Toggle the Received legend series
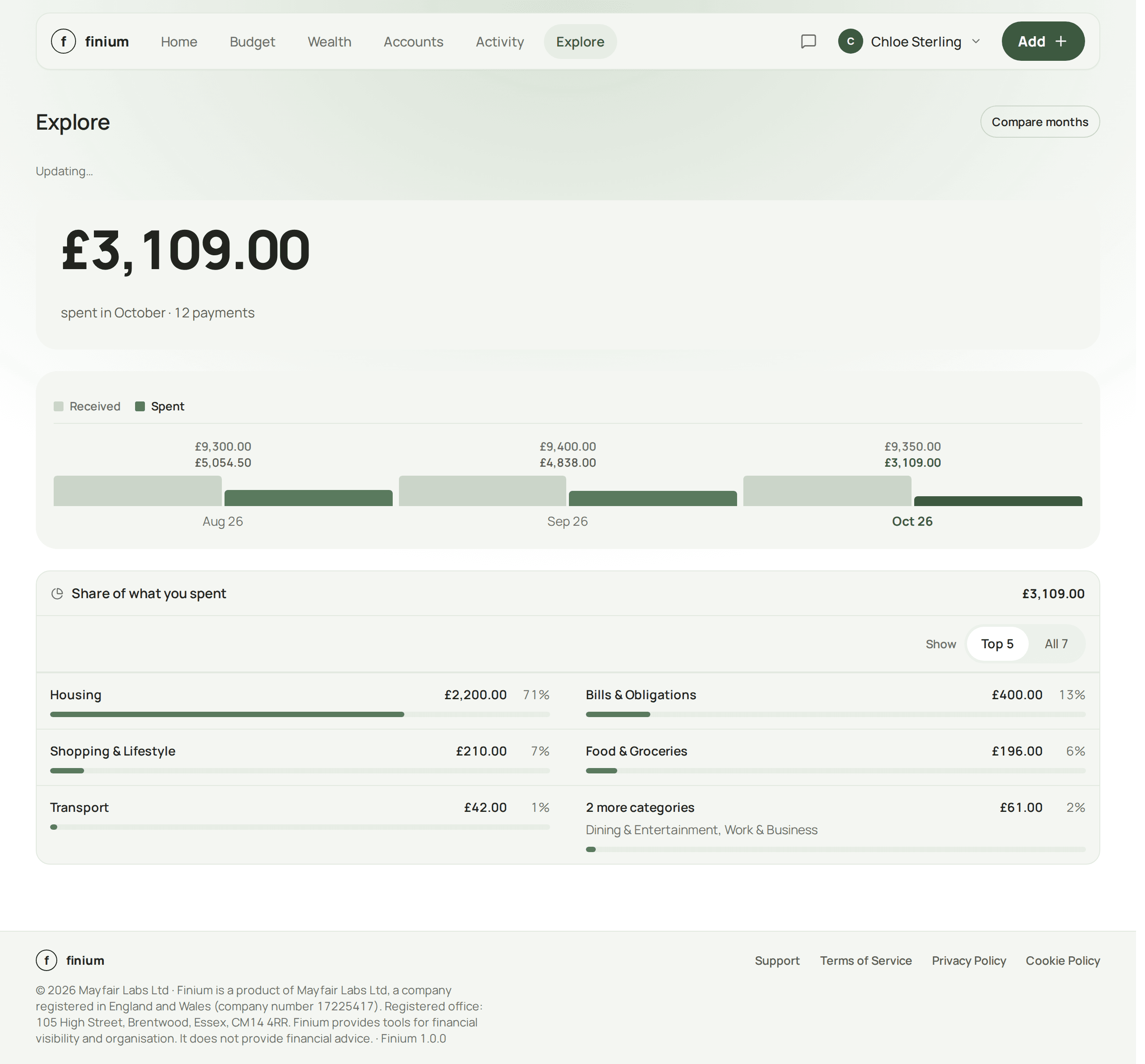Viewport: 1145px width, 1064px height. tap(87, 406)
